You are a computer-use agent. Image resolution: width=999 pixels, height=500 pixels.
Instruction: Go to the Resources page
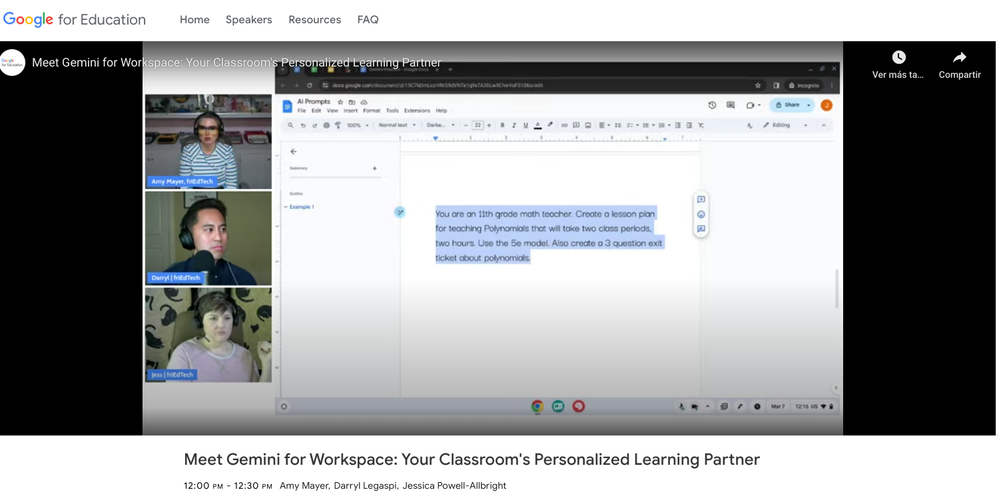[x=315, y=20]
